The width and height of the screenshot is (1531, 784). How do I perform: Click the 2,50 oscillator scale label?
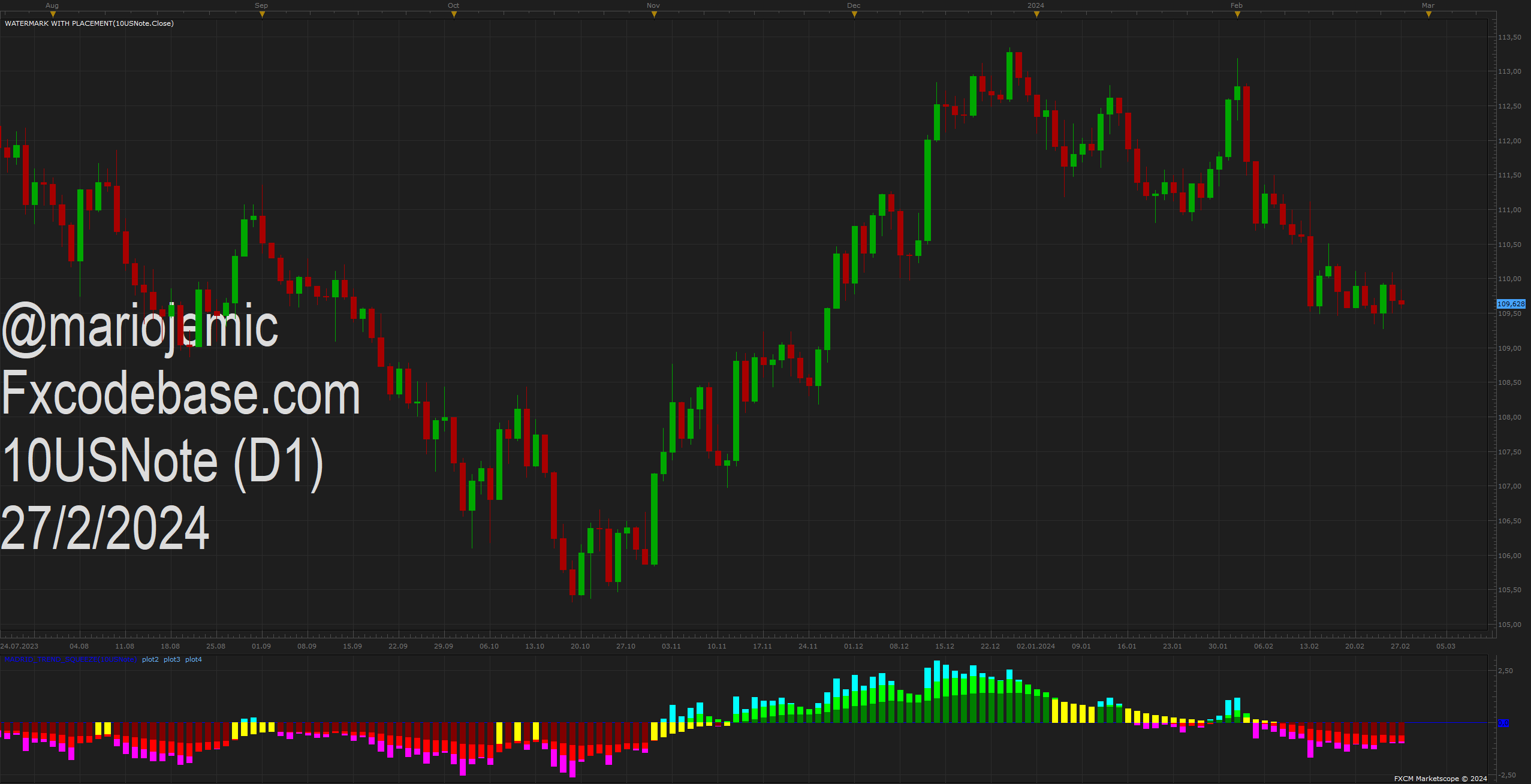[1505, 671]
